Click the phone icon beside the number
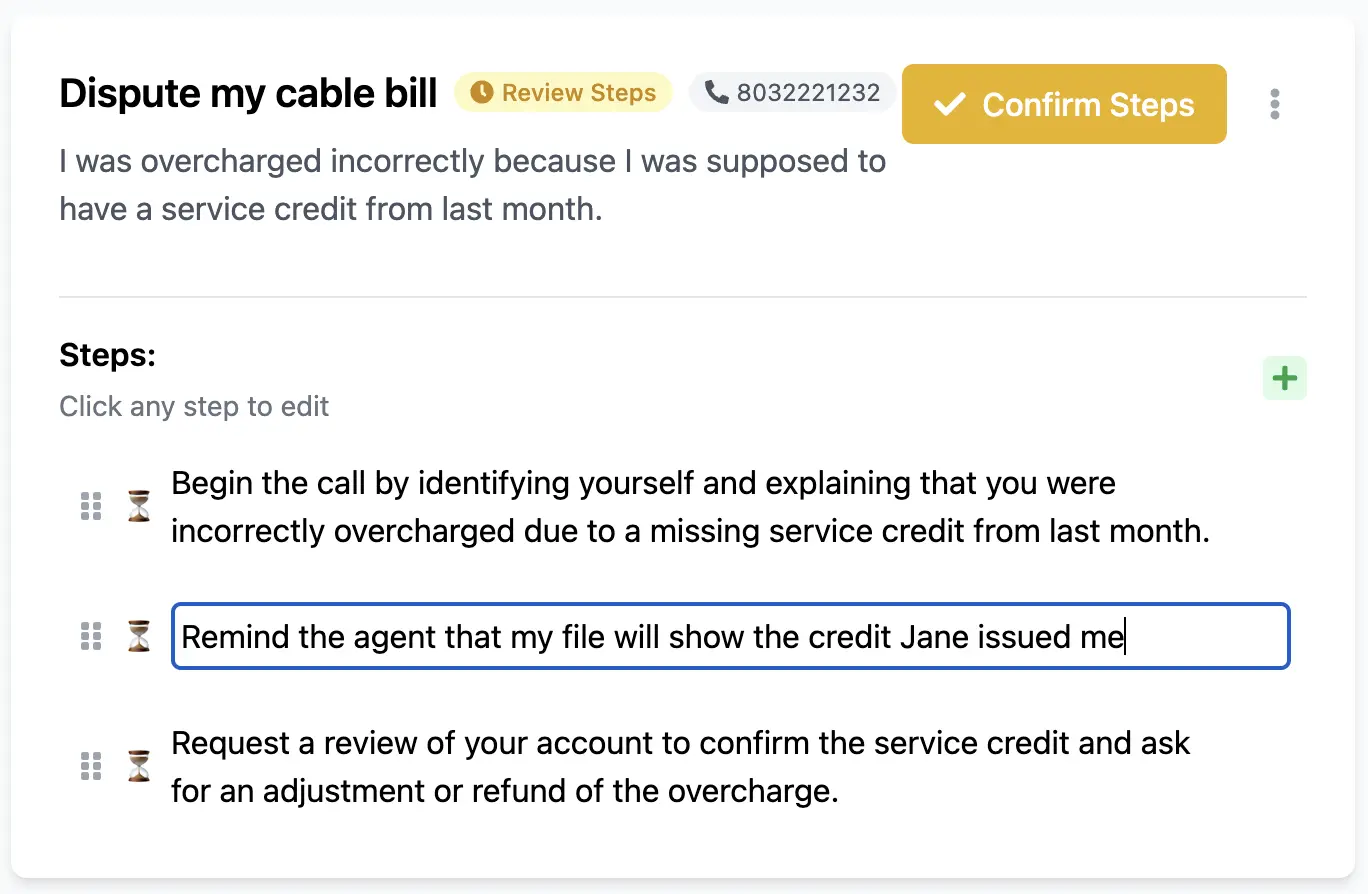1368x894 pixels. (716, 93)
